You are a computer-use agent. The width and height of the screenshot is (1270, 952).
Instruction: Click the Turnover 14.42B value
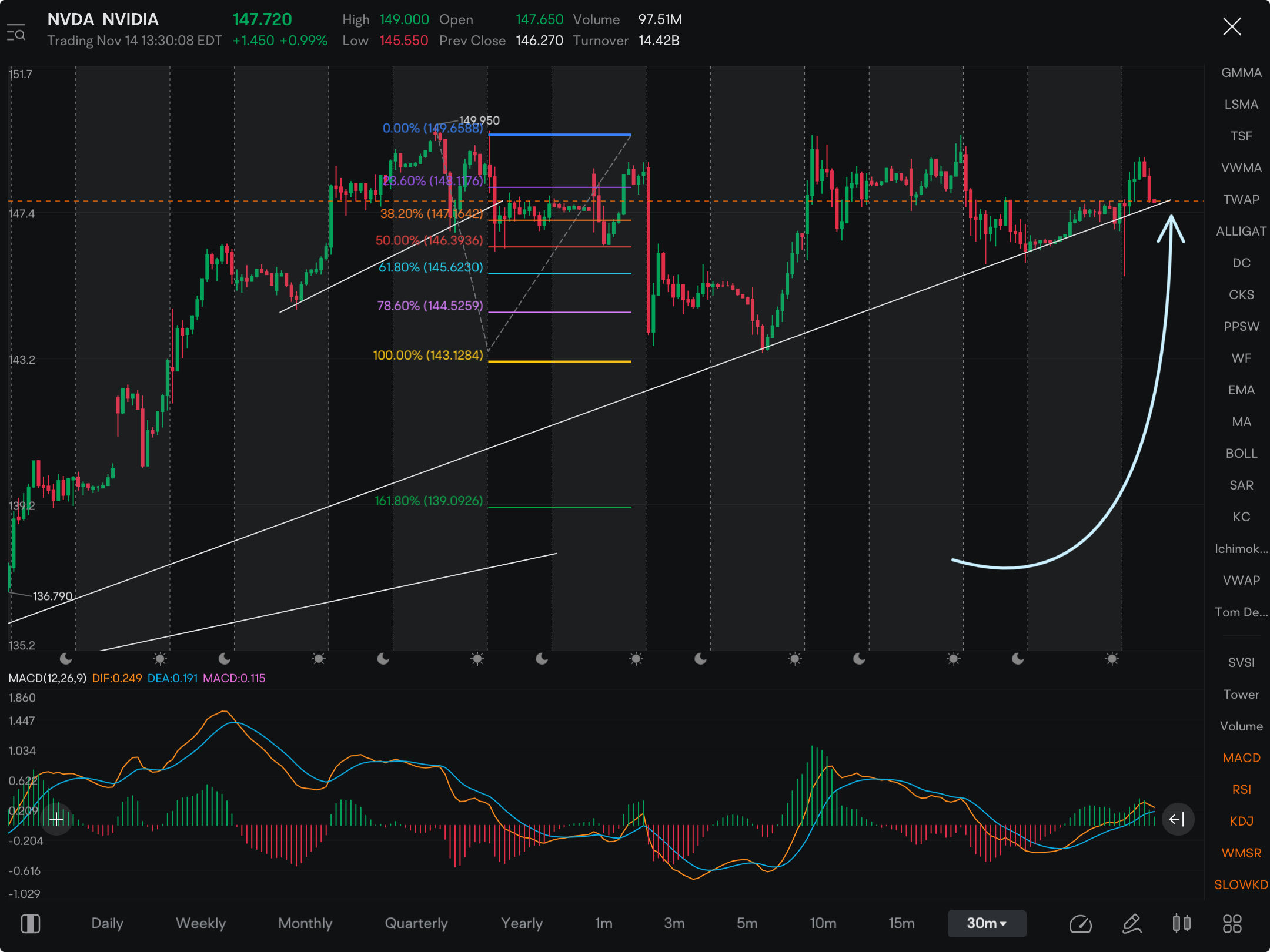[659, 41]
